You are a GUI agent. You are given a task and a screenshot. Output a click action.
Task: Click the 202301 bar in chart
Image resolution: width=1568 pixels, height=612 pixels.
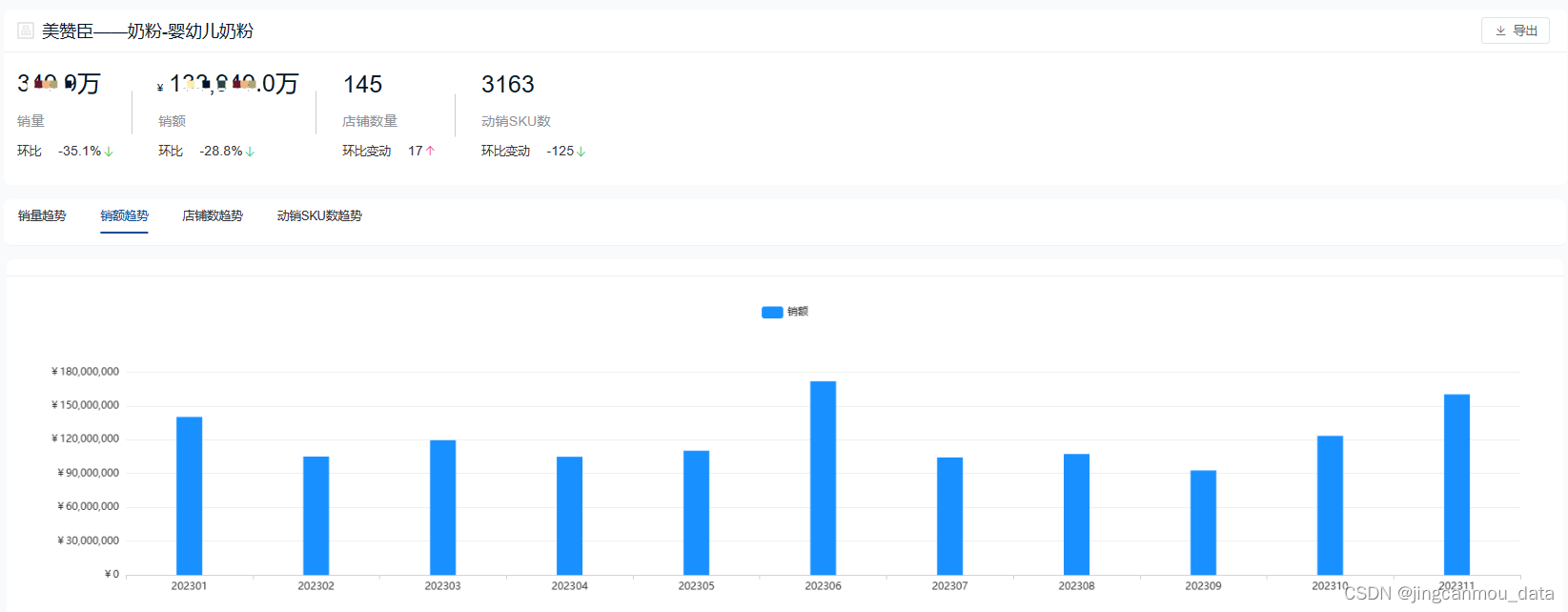189,496
